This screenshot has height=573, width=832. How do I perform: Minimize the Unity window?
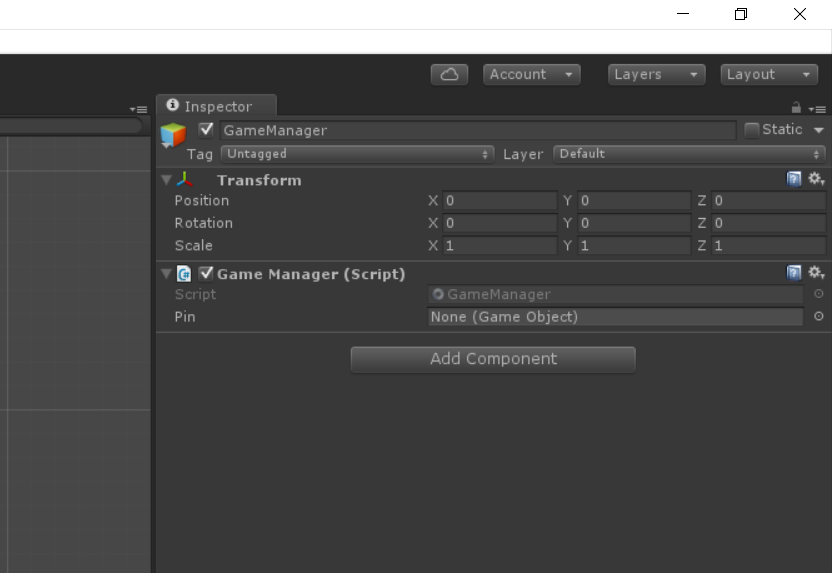coord(683,14)
